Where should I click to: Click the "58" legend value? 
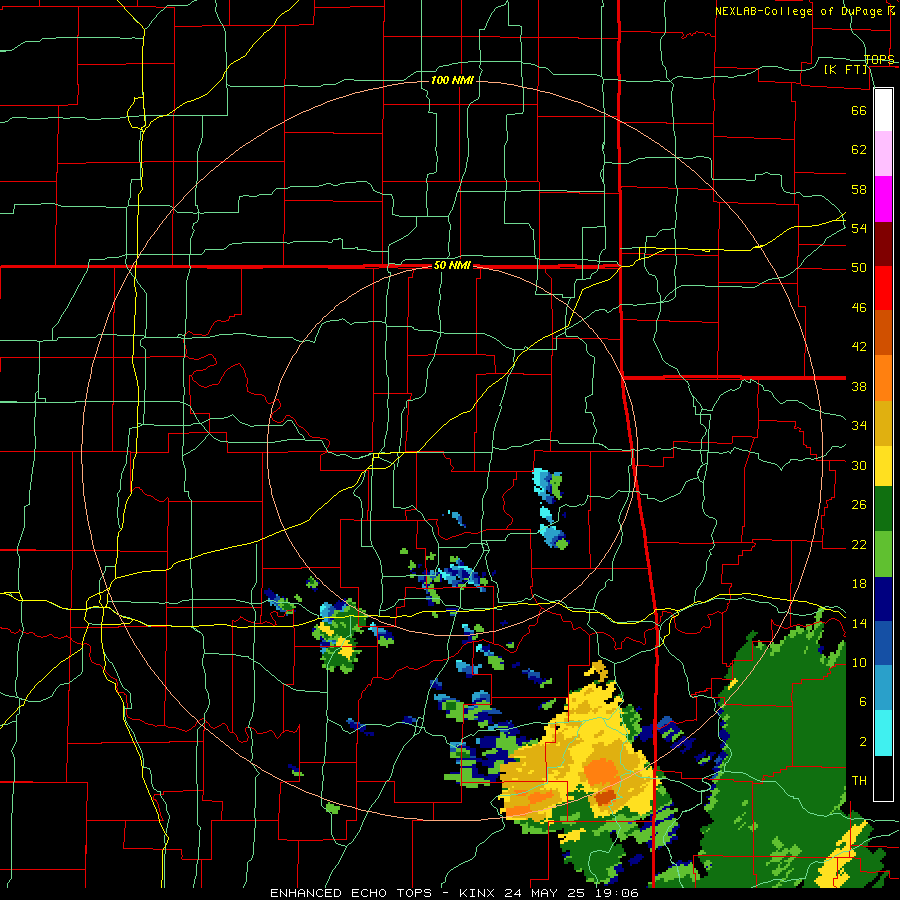click(859, 189)
